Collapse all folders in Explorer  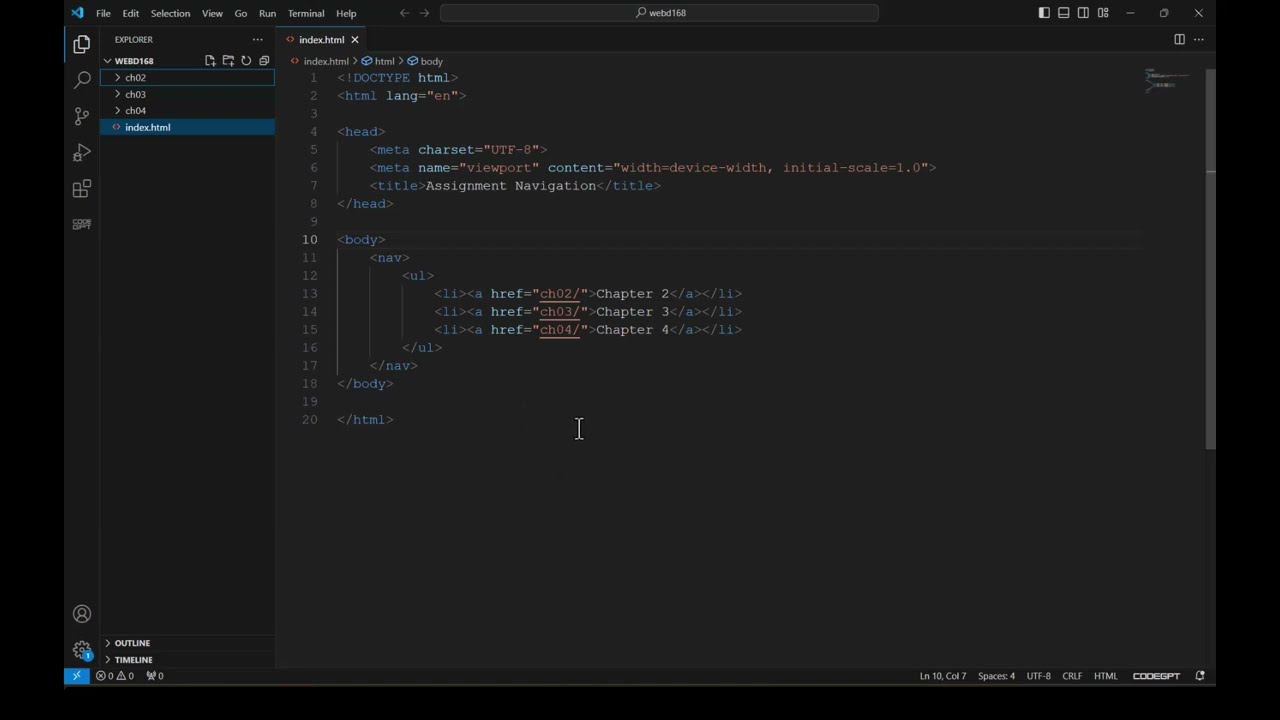(x=264, y=61)
